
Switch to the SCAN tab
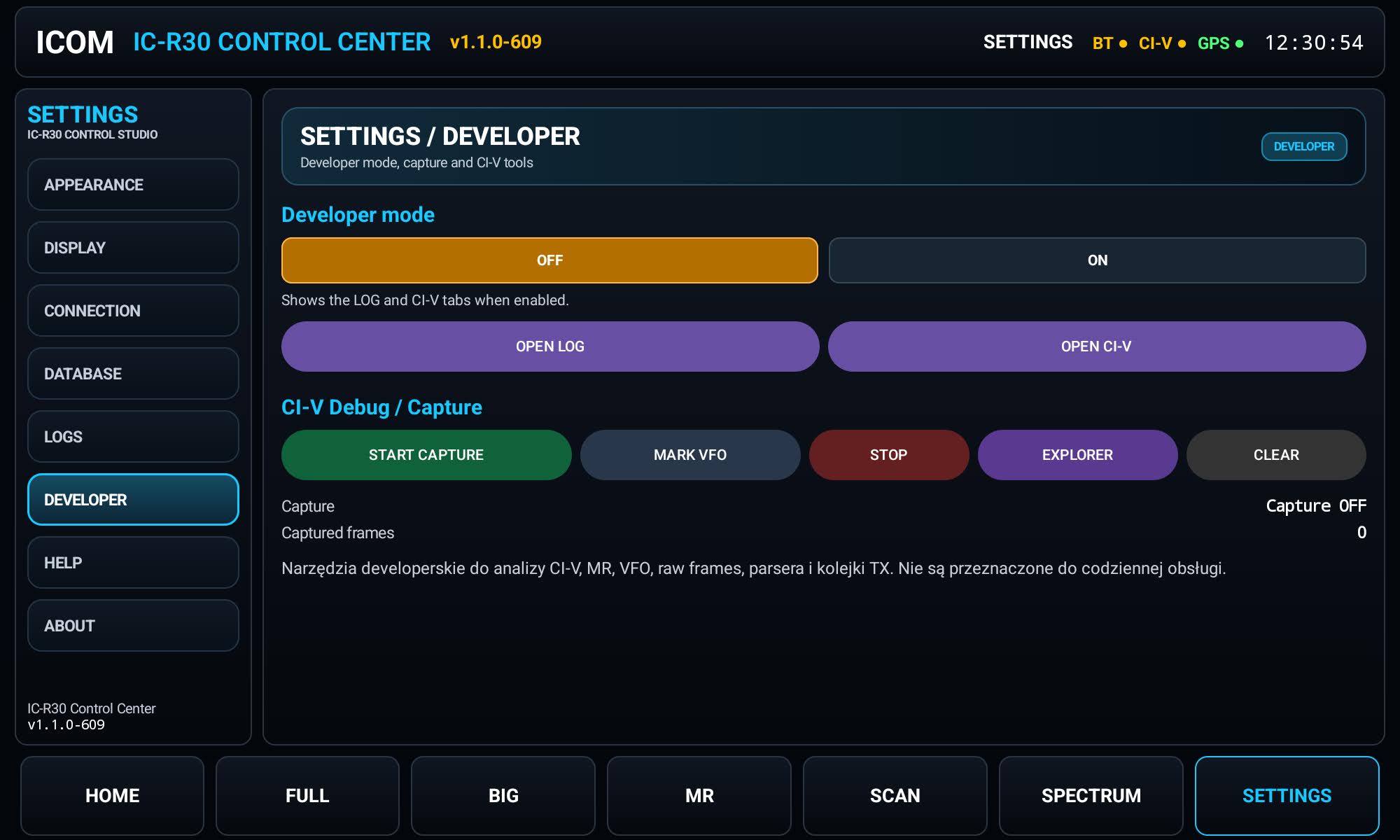(895, 796)
